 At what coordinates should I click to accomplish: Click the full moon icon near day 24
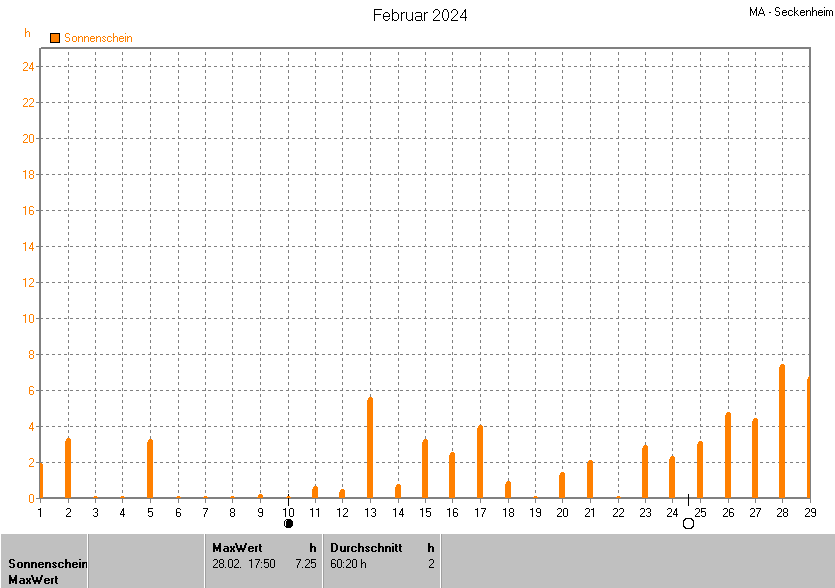pyautogui.click(x=688, y=523)
